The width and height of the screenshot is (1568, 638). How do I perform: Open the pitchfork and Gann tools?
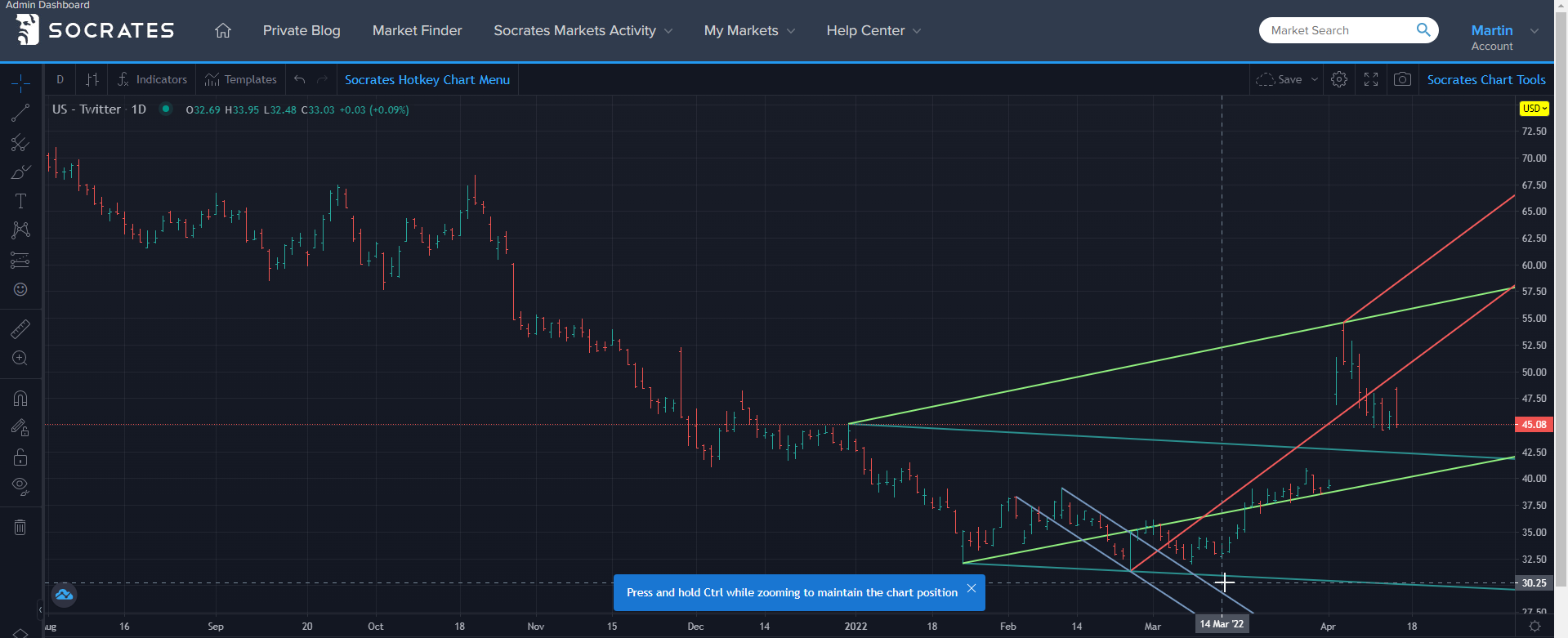(x=20, y=143)
